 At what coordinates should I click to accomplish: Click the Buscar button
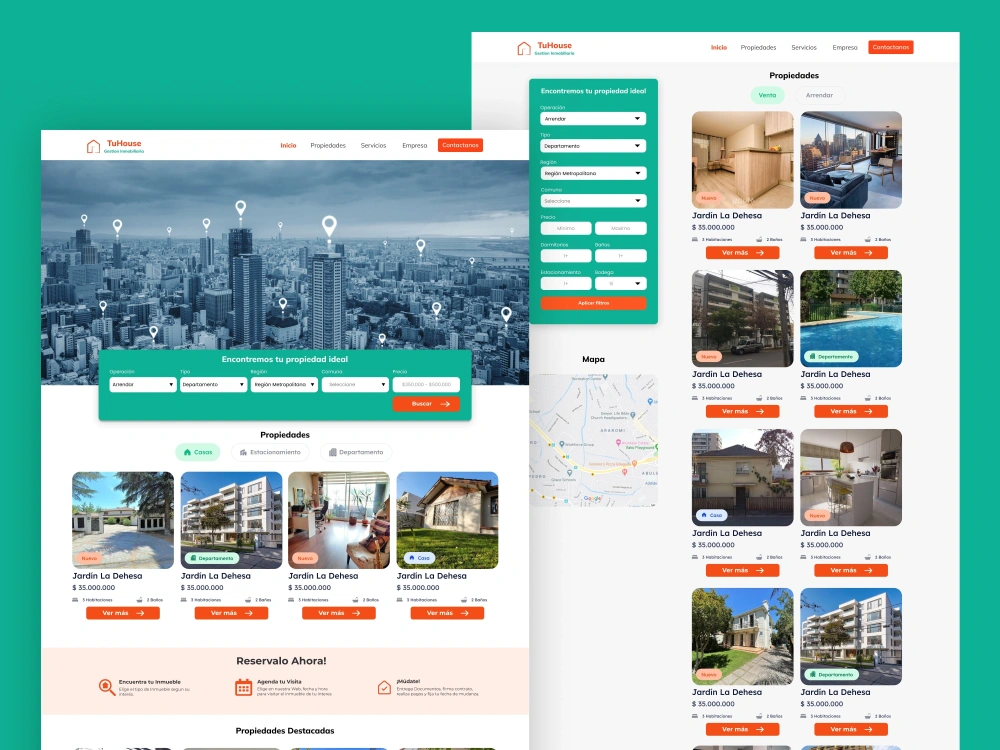(426, 404)
